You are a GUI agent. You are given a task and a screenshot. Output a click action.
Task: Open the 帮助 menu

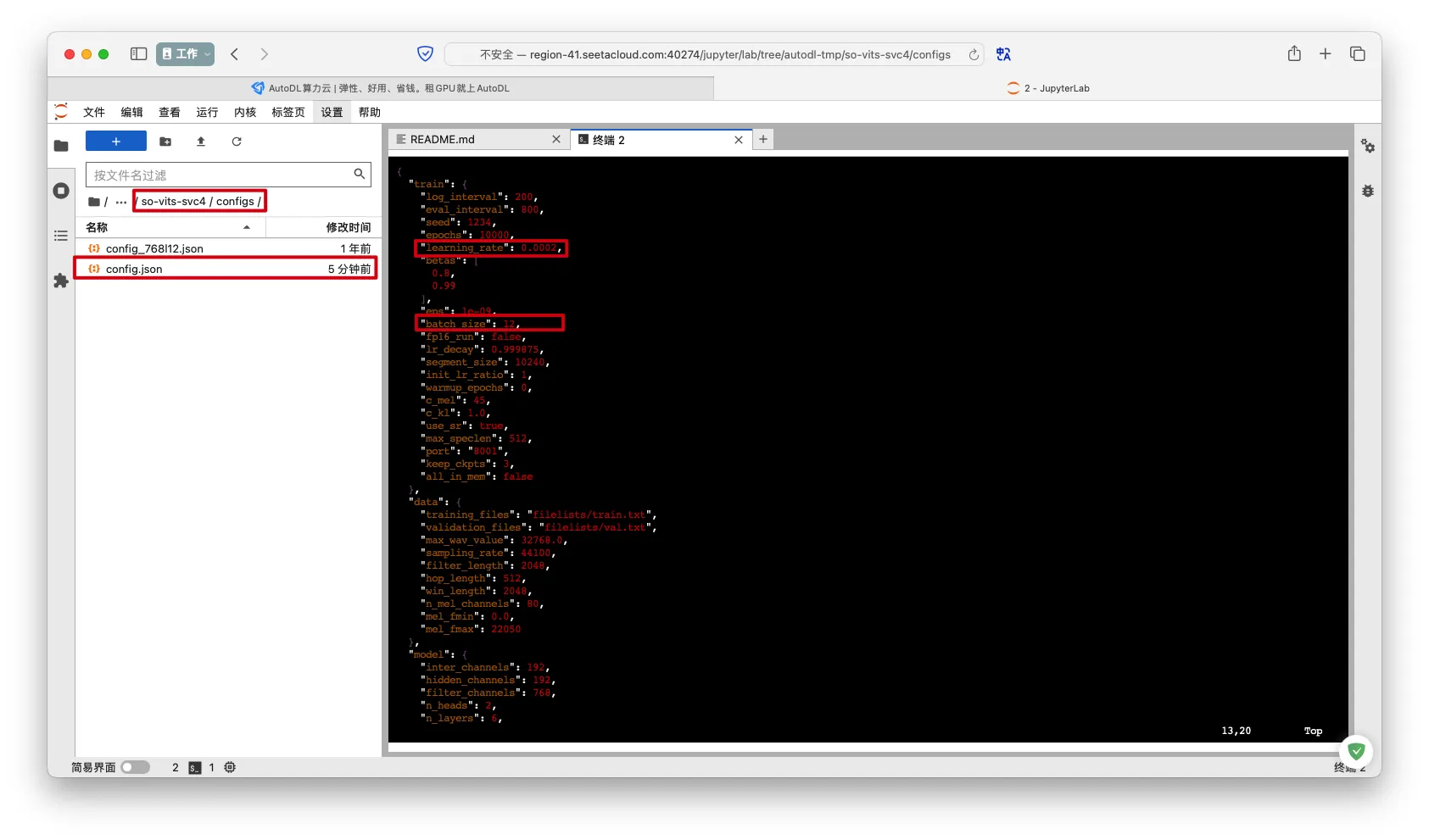(370, 112)
